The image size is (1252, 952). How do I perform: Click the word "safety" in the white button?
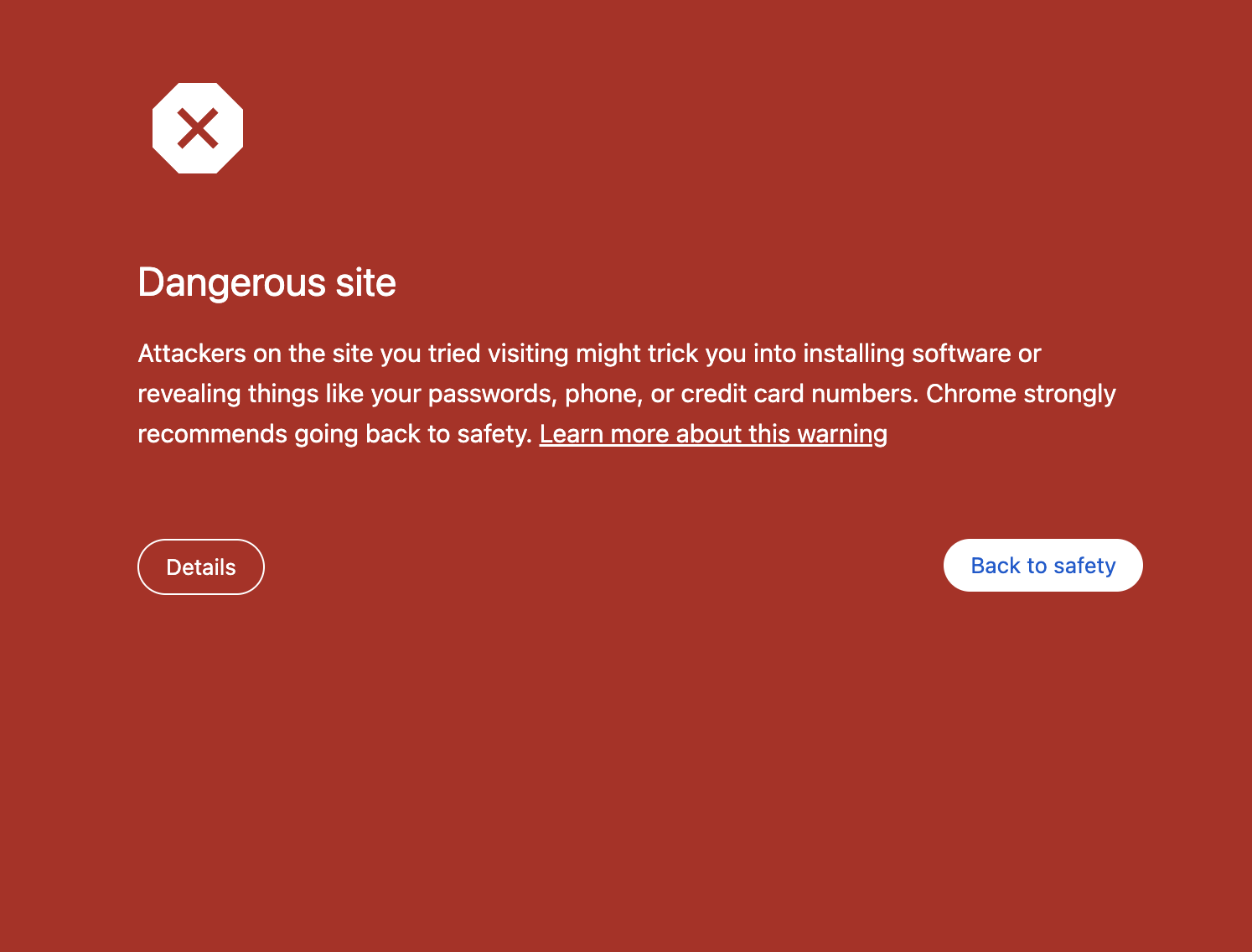click(1084, 566)
